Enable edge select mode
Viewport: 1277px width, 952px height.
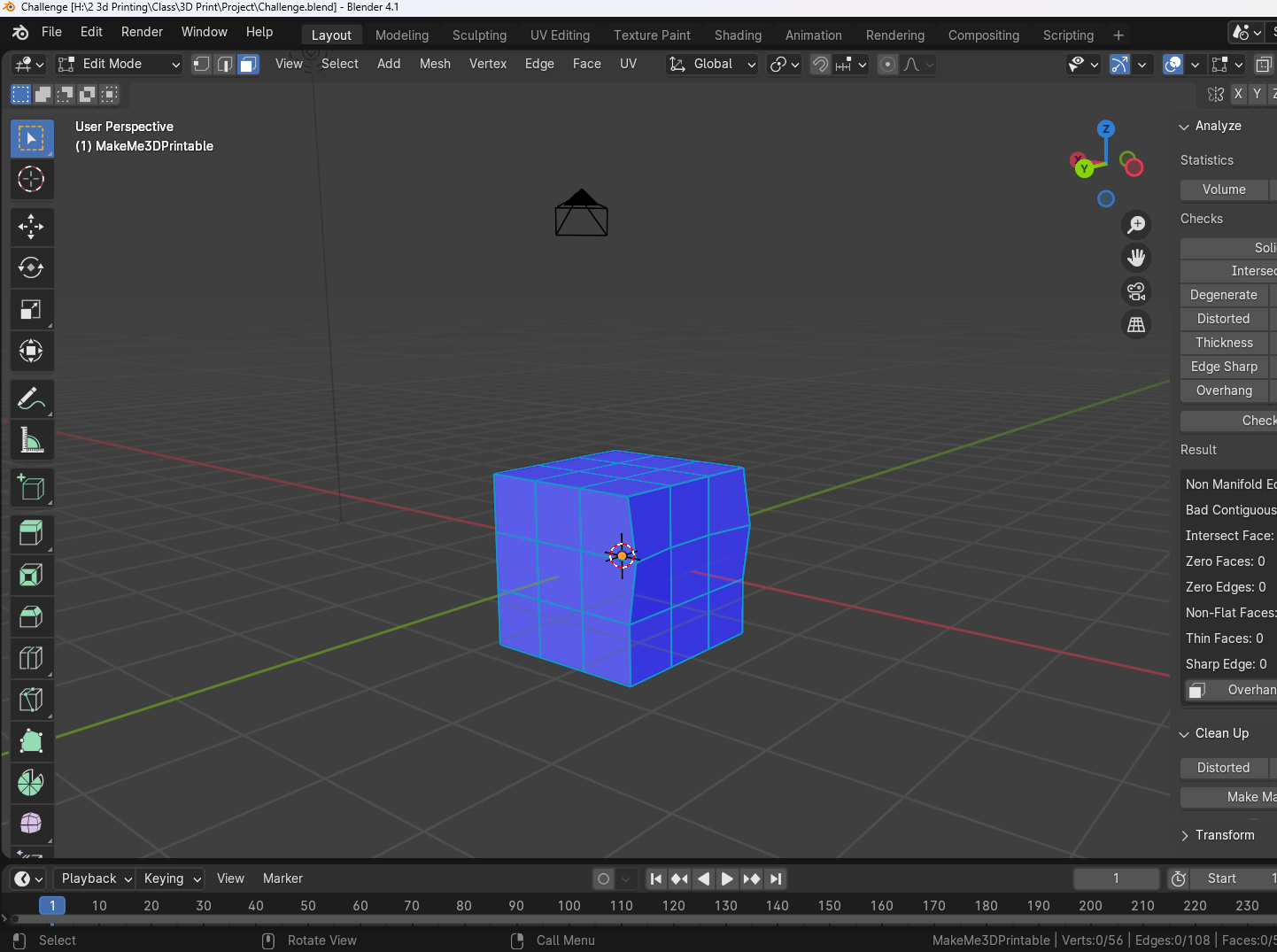point(225,65)
